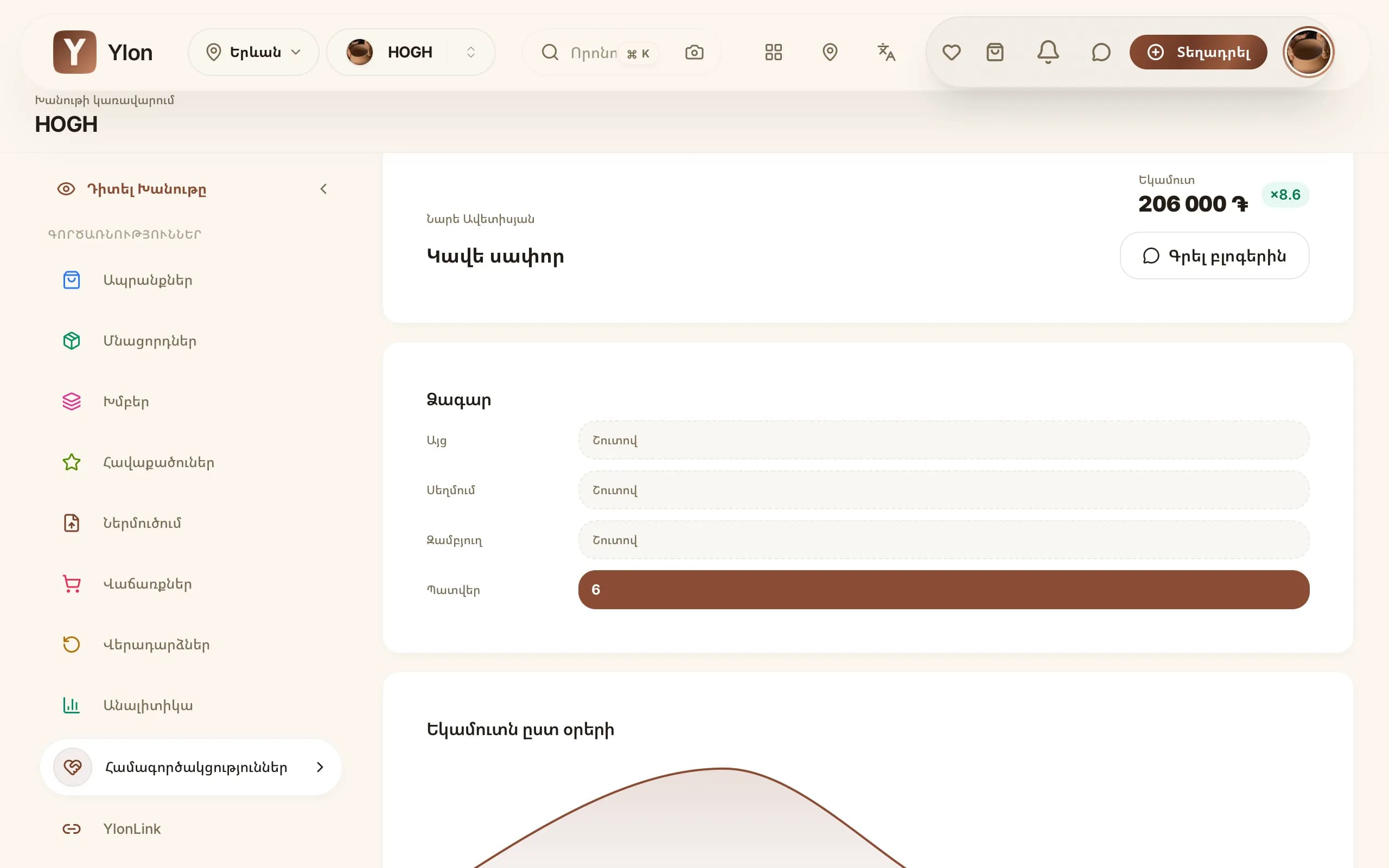Click Դիտել Խանութը view shop link

[x=131, y=189]
